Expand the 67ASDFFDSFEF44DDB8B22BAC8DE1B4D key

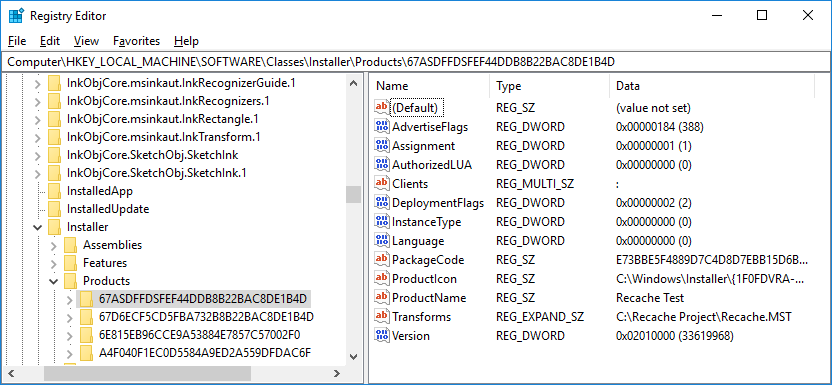[x=70, y=299]
